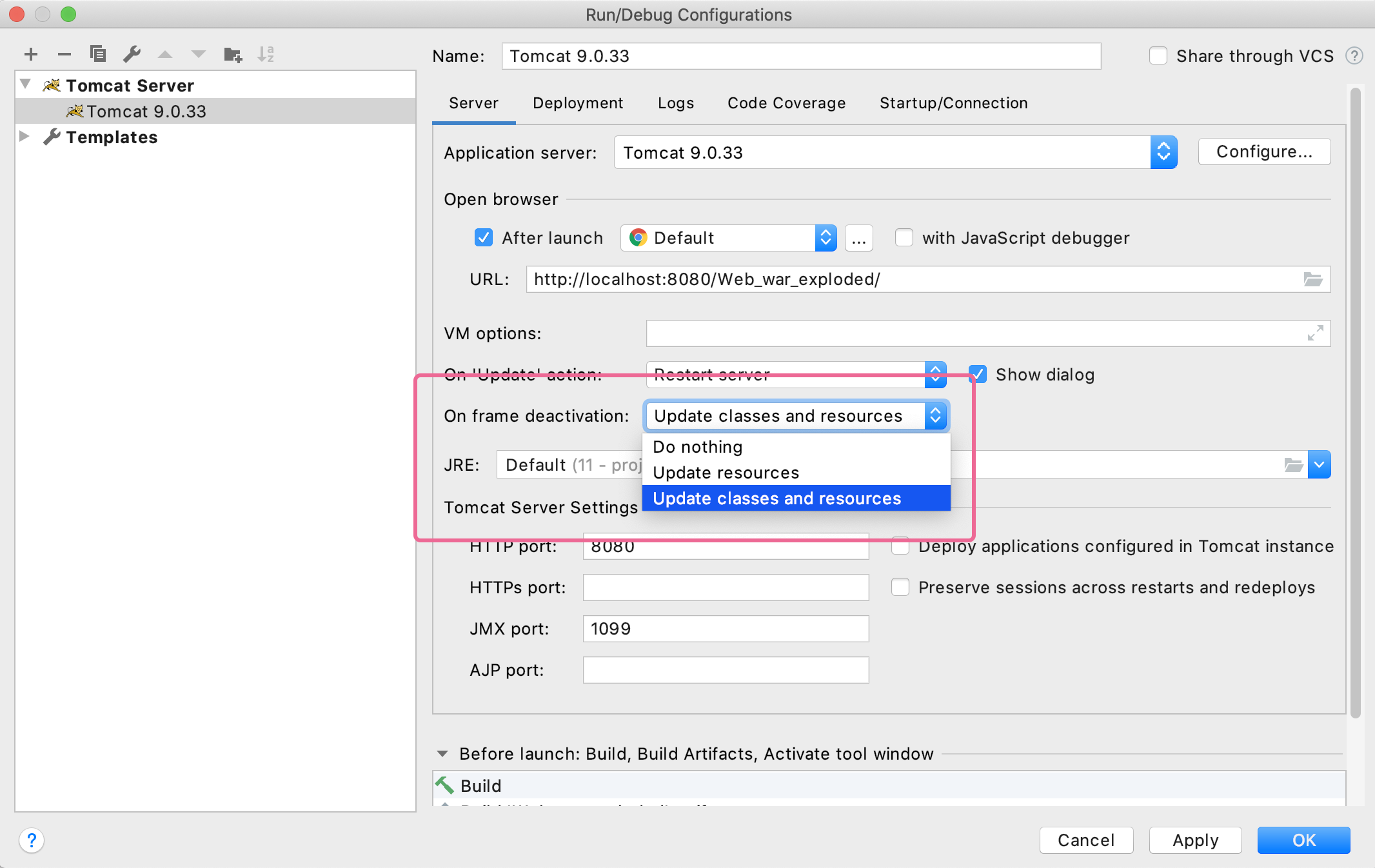Choose Do nothing from the list

click(x=796, y=447)
